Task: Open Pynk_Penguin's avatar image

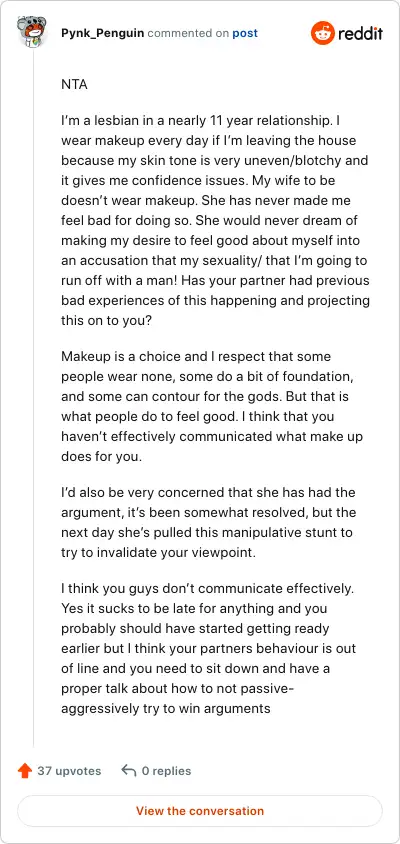Action: click(x=32, y=32)
